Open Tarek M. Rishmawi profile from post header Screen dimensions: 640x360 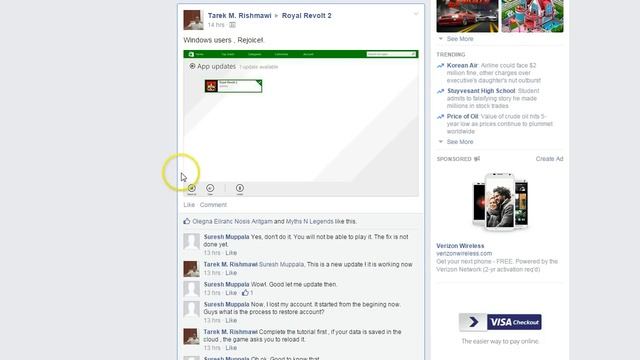click(240, 16)
